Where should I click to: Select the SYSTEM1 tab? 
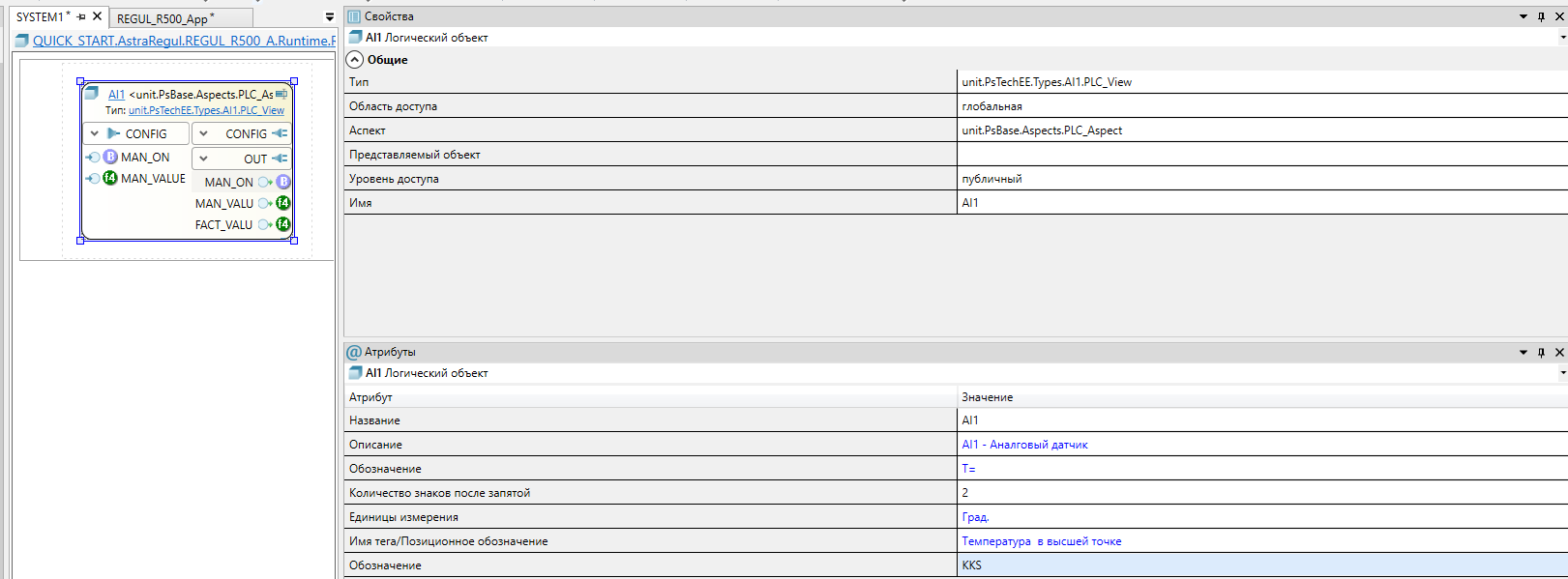[40, 16]
